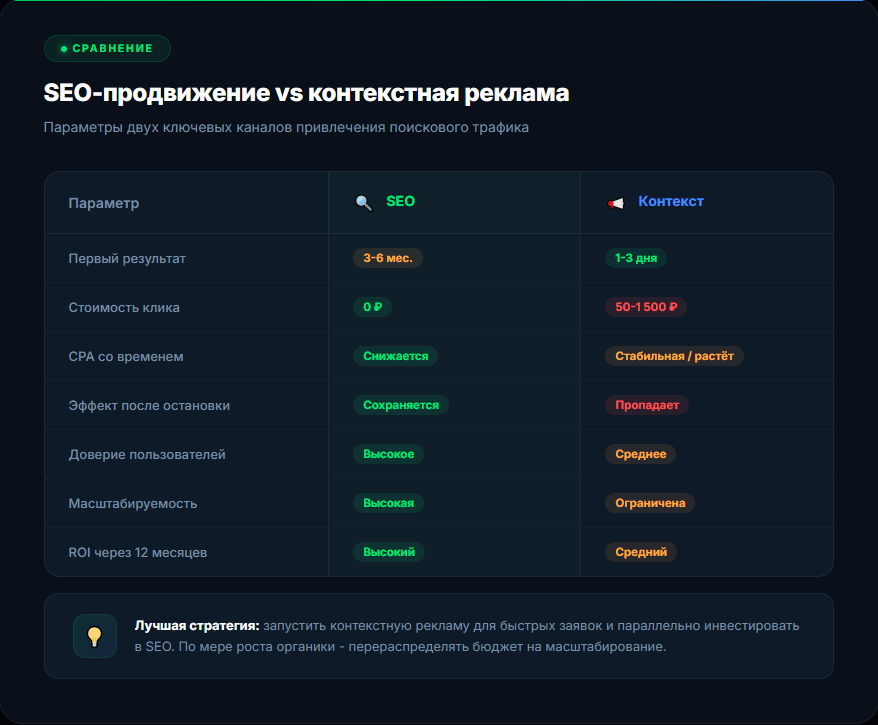This screenshot has height=725, width=878.
Task: Click the megaphone Контекст icon
Action: (615, 203)
